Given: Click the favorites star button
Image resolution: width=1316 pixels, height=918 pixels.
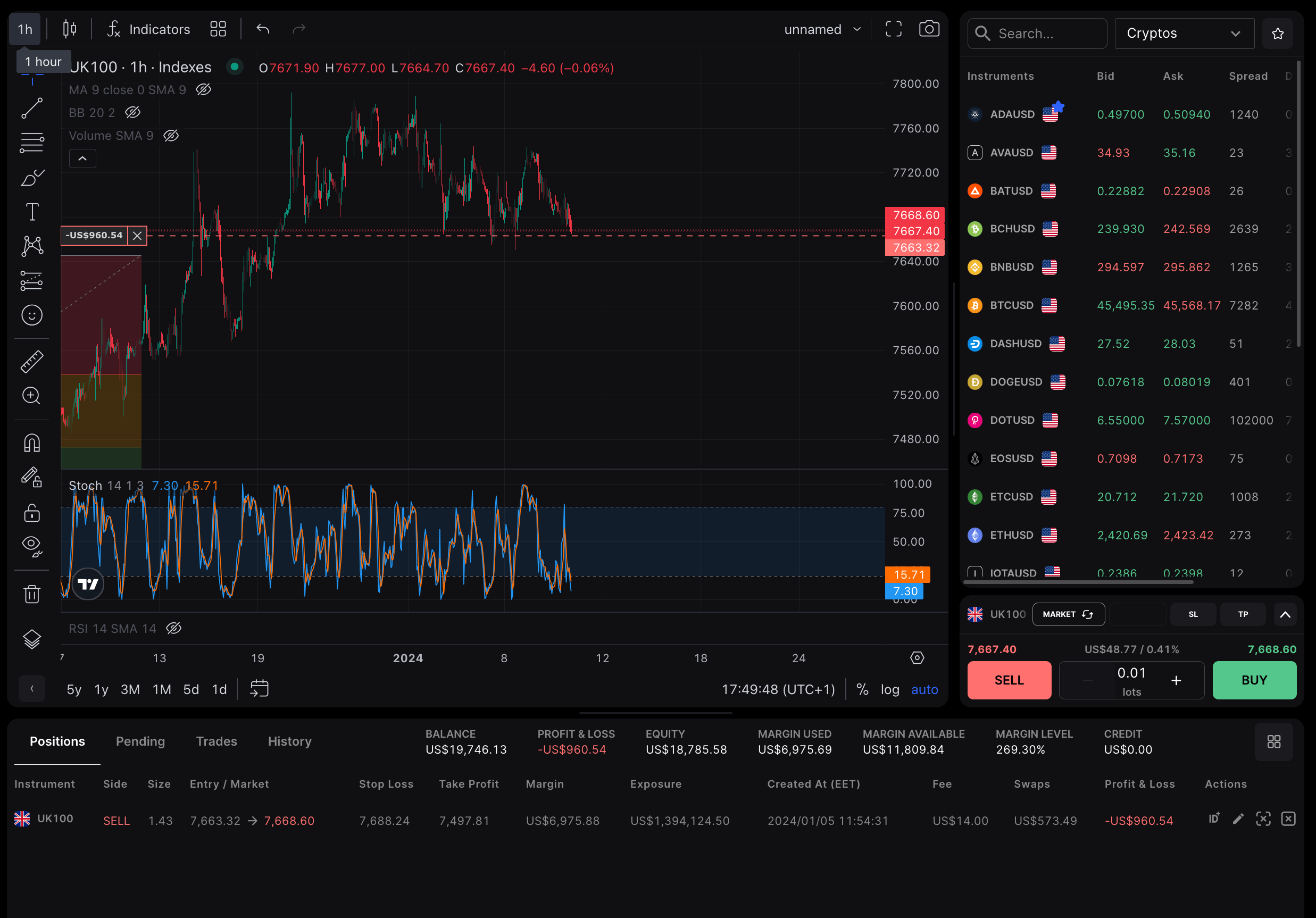Looking at the screenshot, I should tap(1277, 34).
